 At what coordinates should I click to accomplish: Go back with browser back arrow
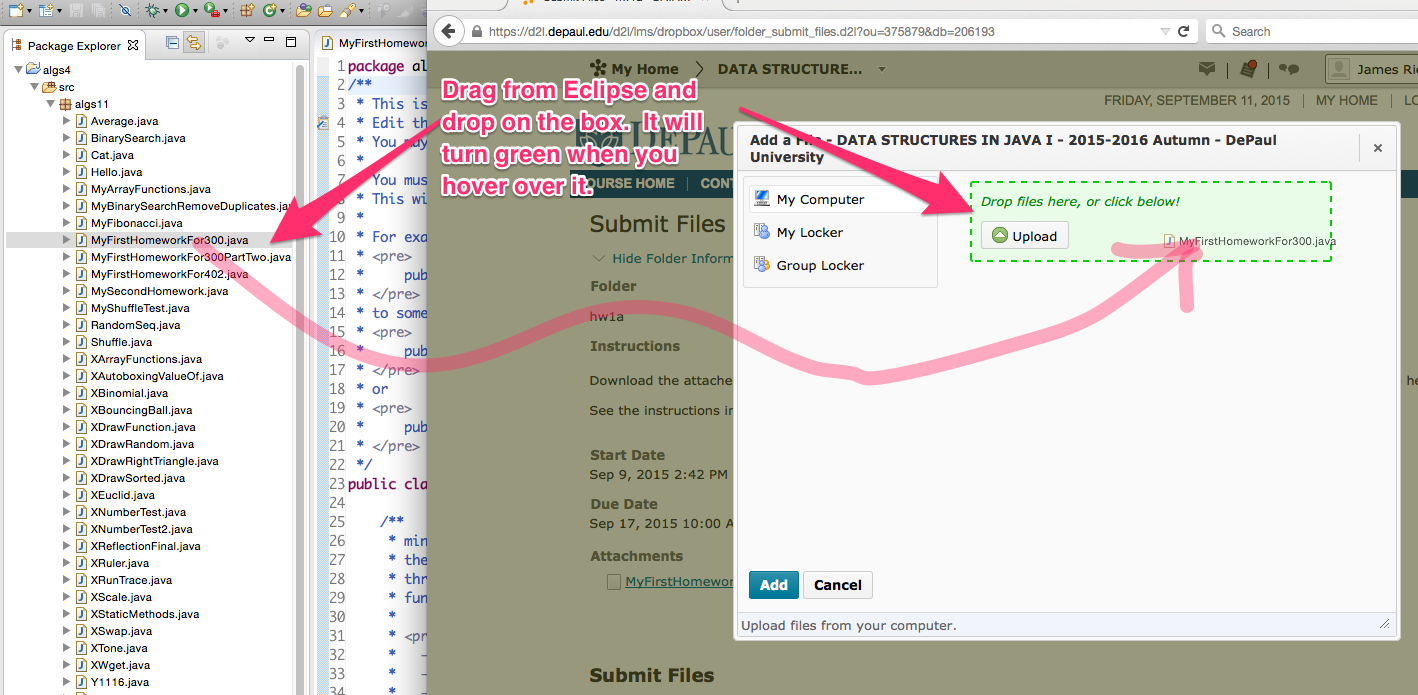pos(449,31)
